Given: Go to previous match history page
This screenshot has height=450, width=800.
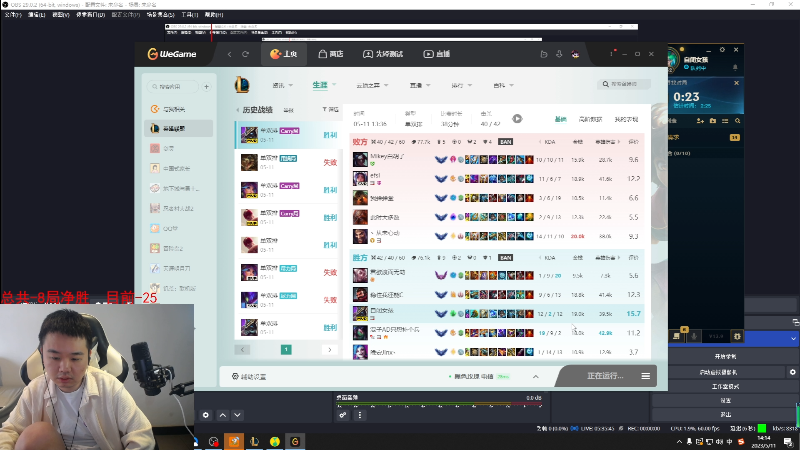Looking at the screenshot, I should point(242,349).
